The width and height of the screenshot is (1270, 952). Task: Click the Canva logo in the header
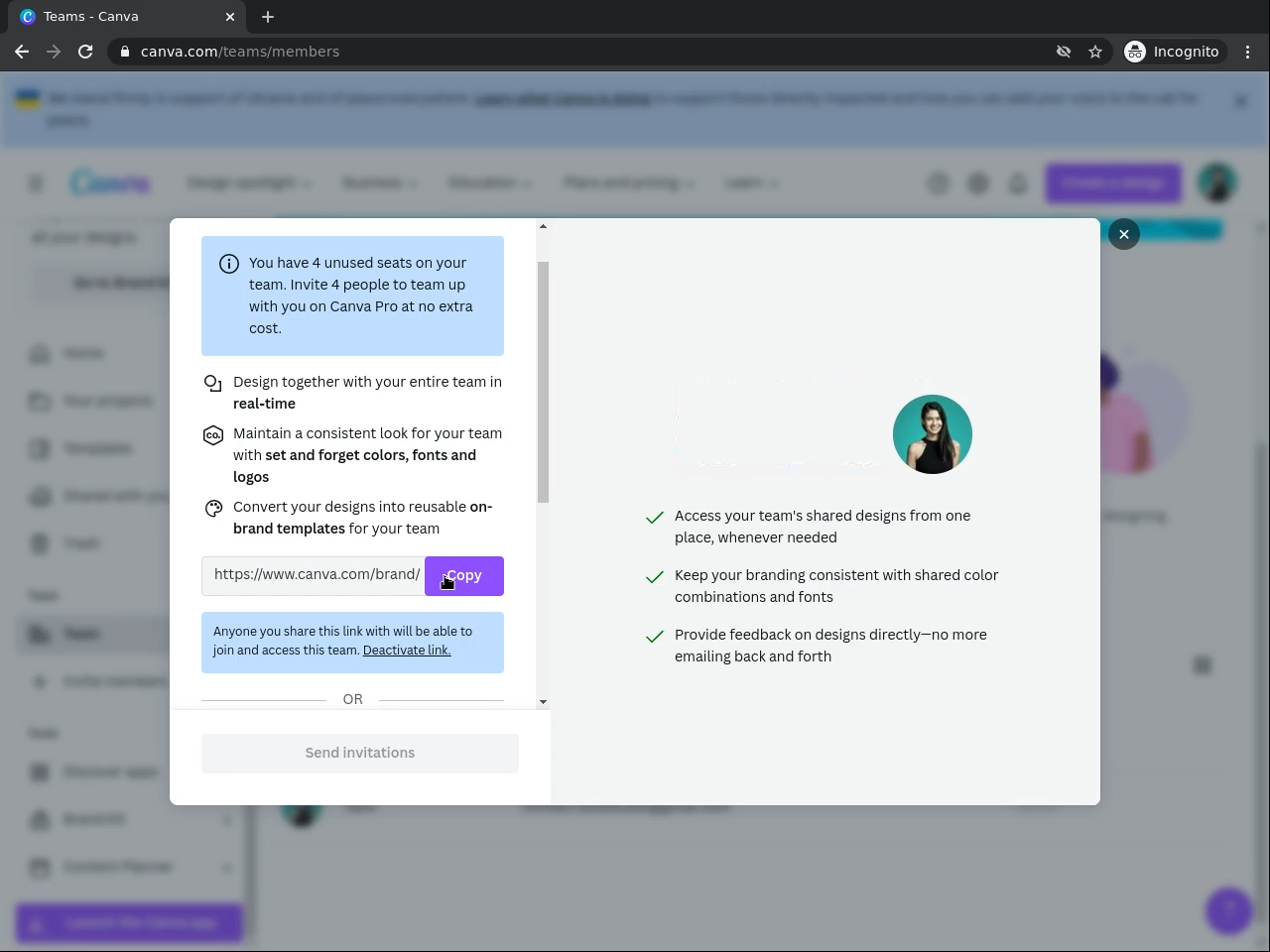110,182
